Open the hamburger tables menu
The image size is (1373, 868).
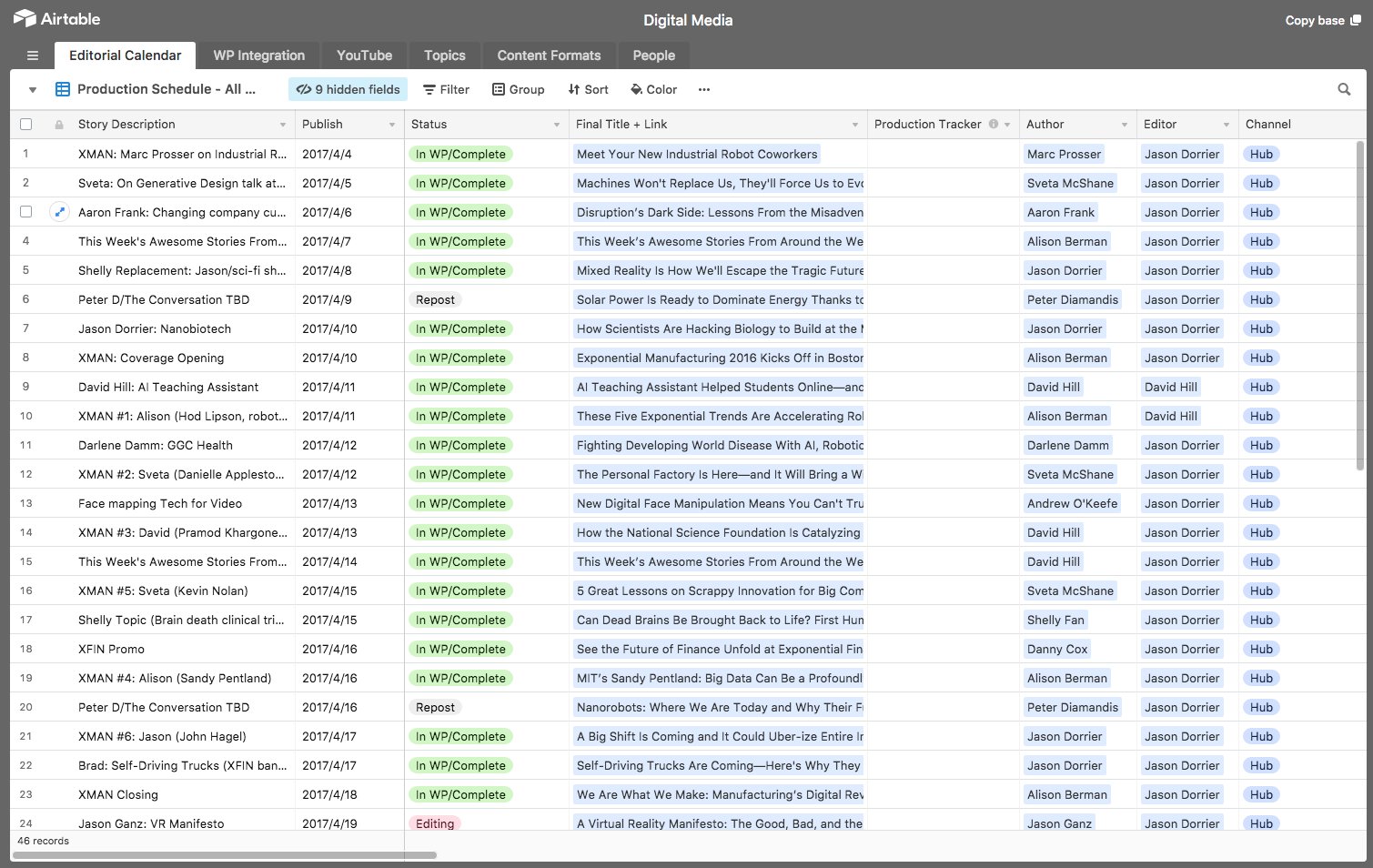[x=33, y=56]
